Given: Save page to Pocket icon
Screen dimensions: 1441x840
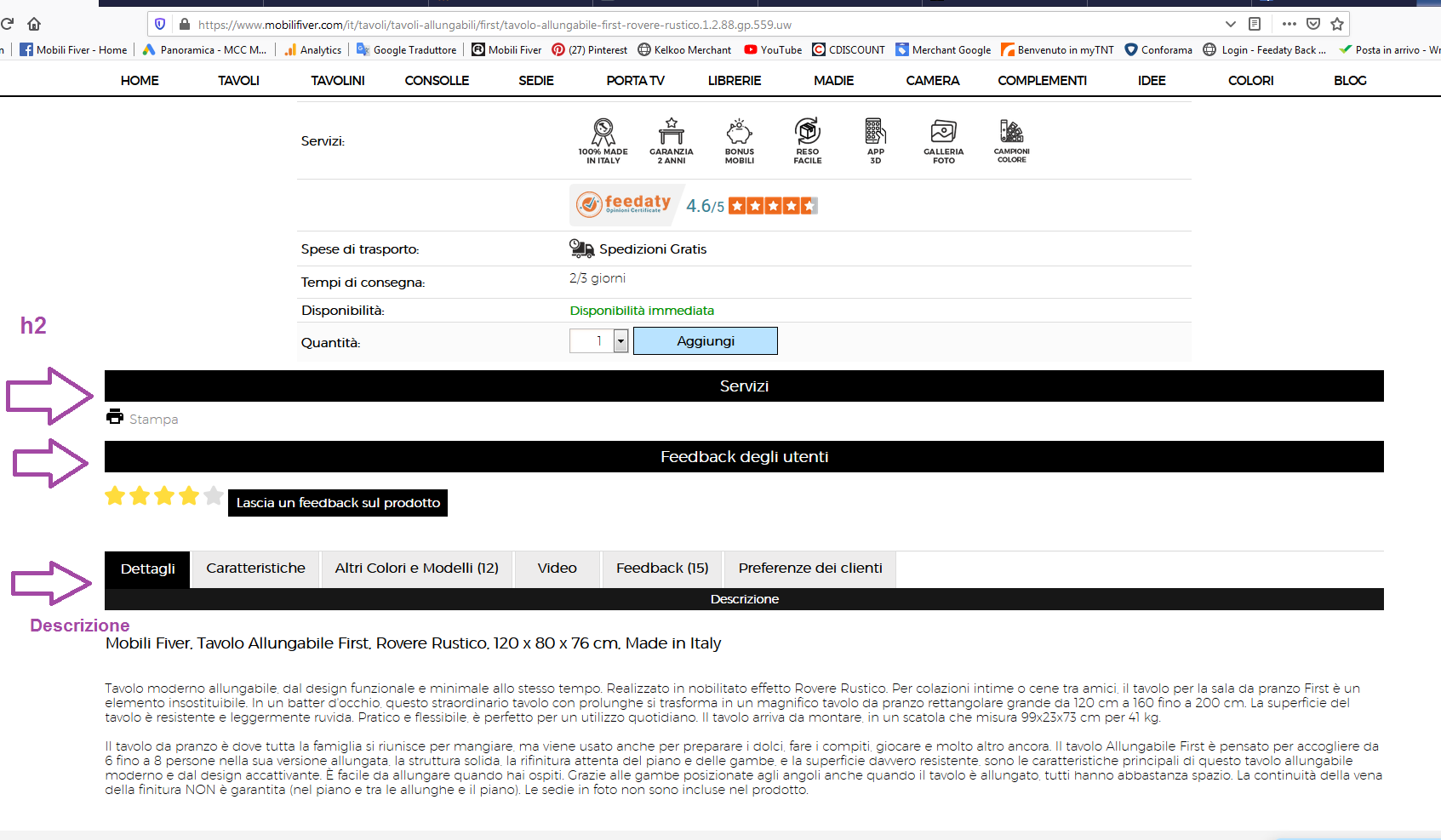Looking at the screenshot, I should click(x=1313, y=24).
